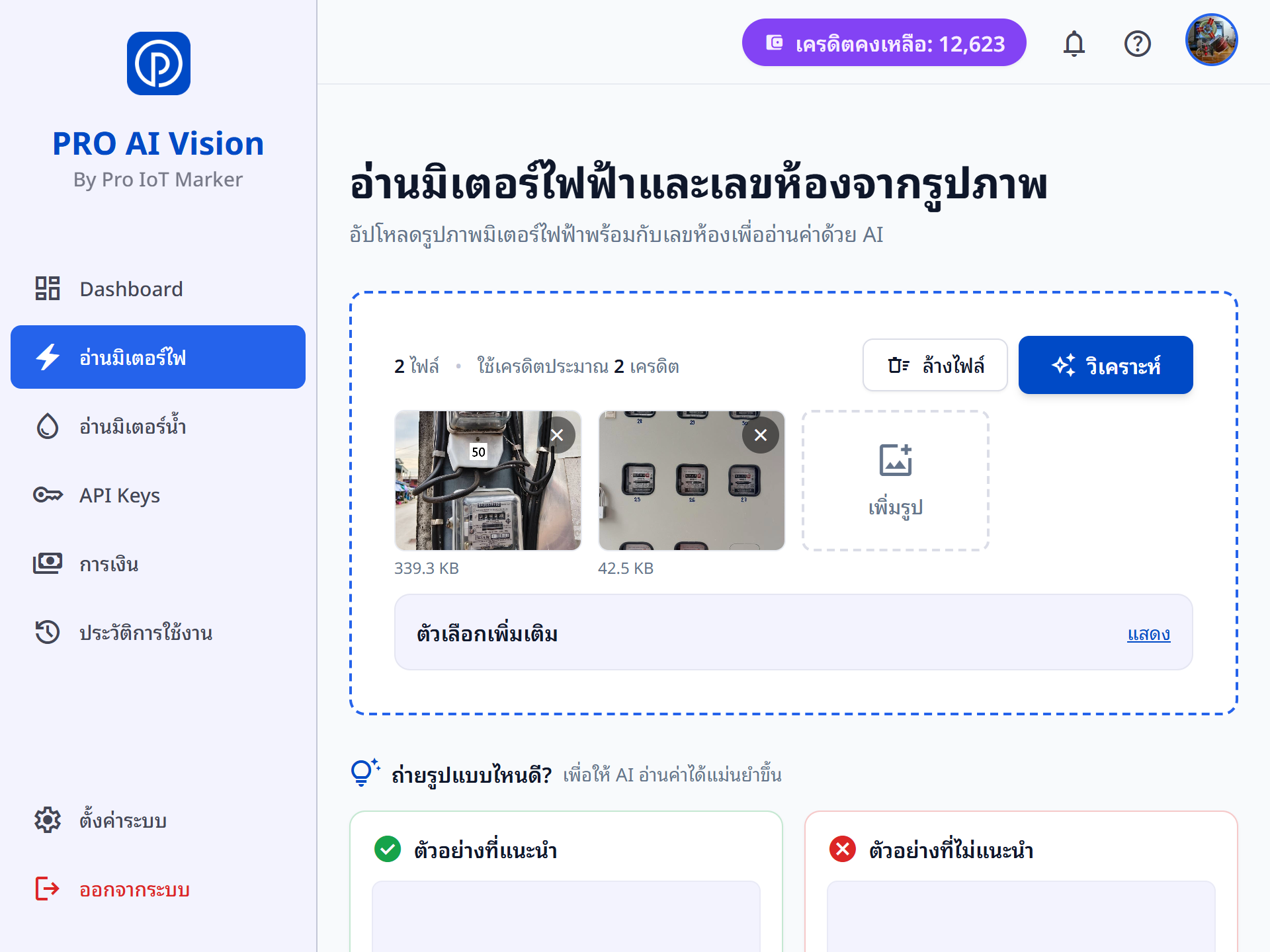The height and width of the screenshot is (952, 1270).
Task: Open API Keys page
Action: pyautogui.click(x=158, y=495)
